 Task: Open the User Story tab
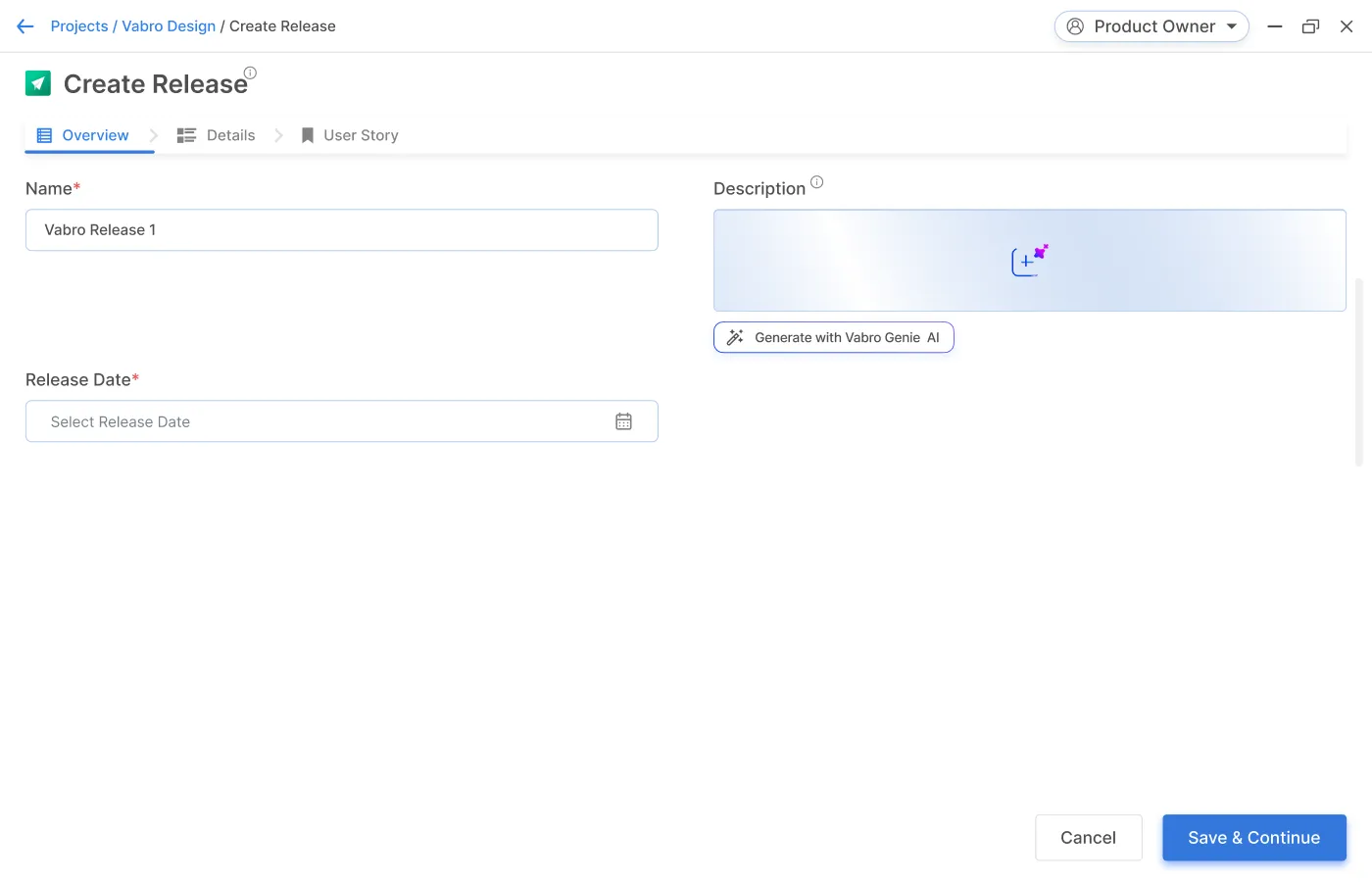click(361, 135)
